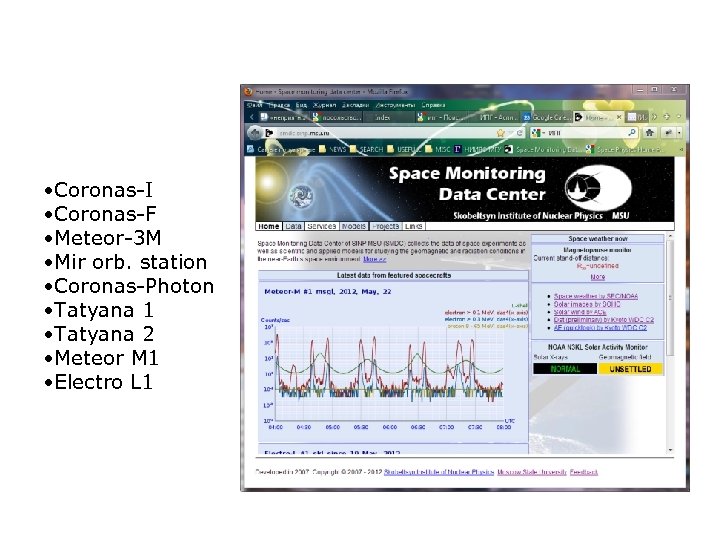Click the Firefox Home toolbar button
The image size is (720, 540).
pos(649,133)
